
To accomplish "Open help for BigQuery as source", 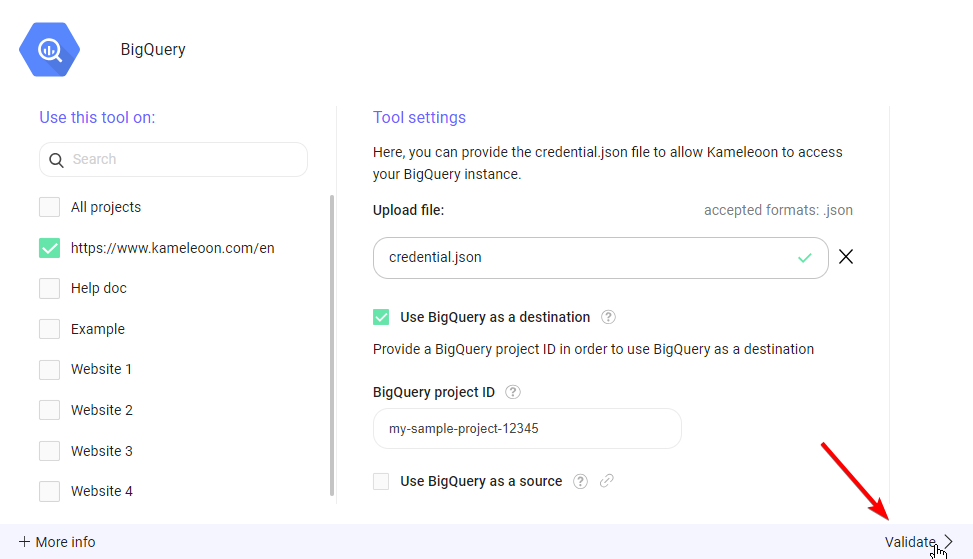I will tap(580, 481).
